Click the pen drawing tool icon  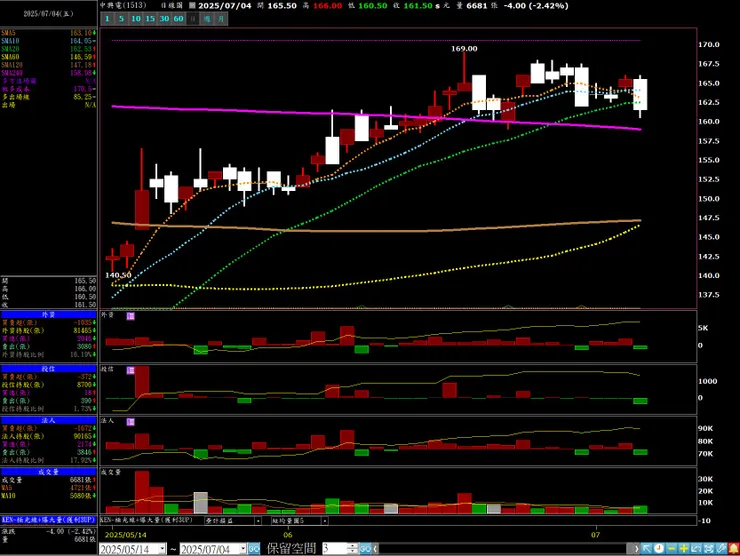click(x=720, y=548)
